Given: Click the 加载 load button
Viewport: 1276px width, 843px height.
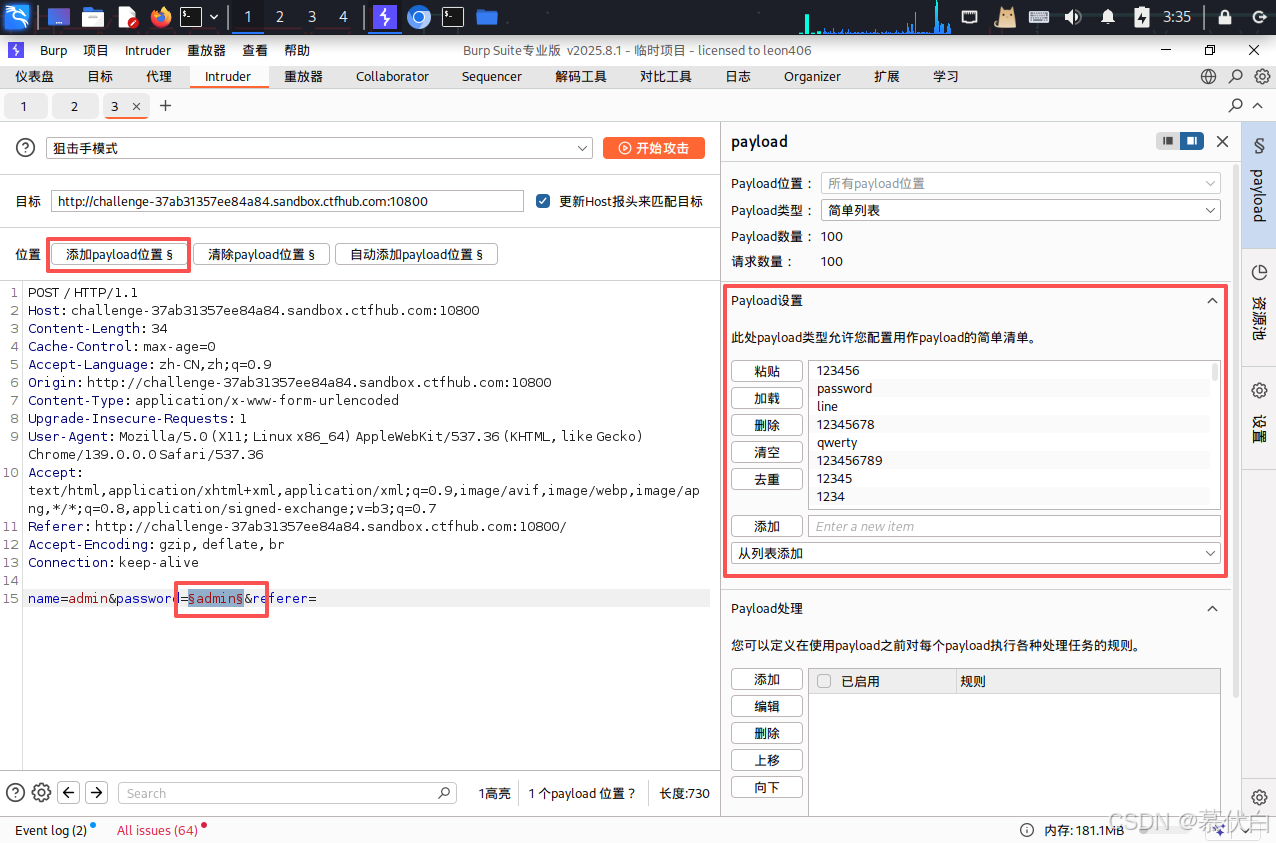Looking at the screenshot, I should (x=767, y=398).
